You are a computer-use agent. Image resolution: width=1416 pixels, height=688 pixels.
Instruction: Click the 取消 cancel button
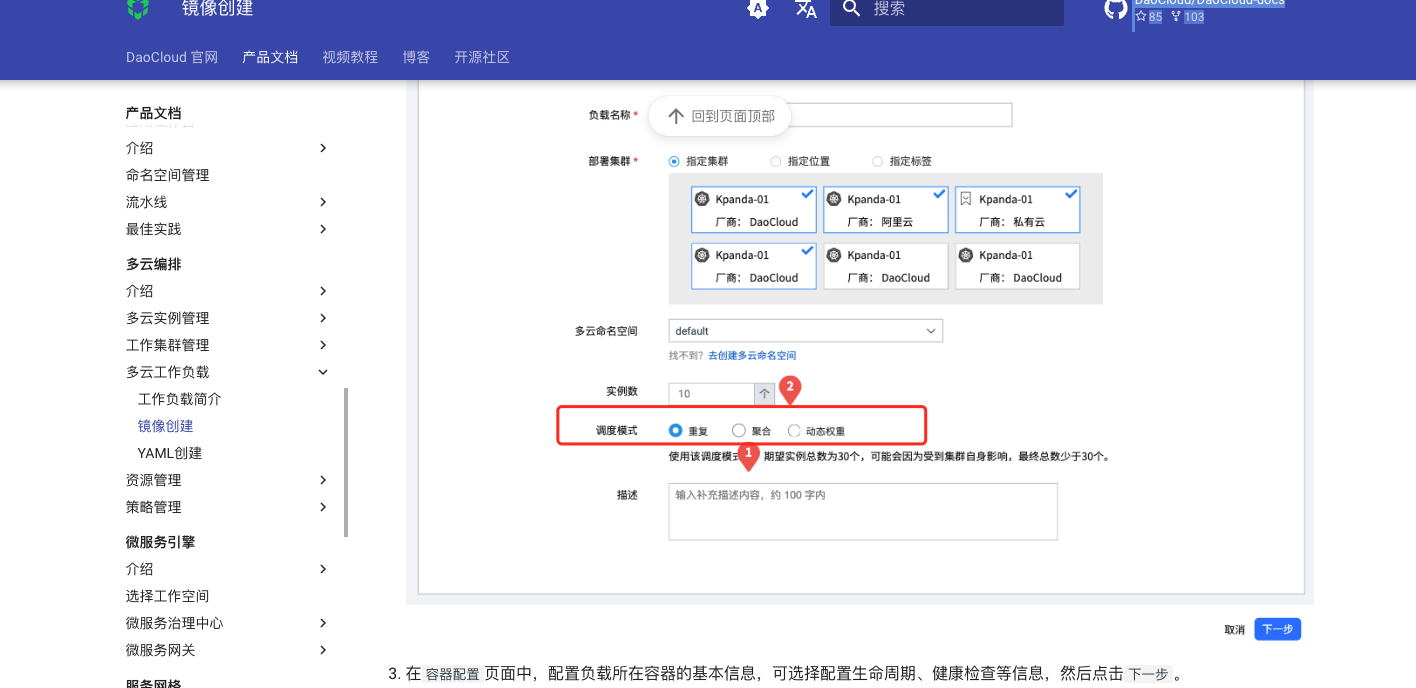click(1235, 630)
